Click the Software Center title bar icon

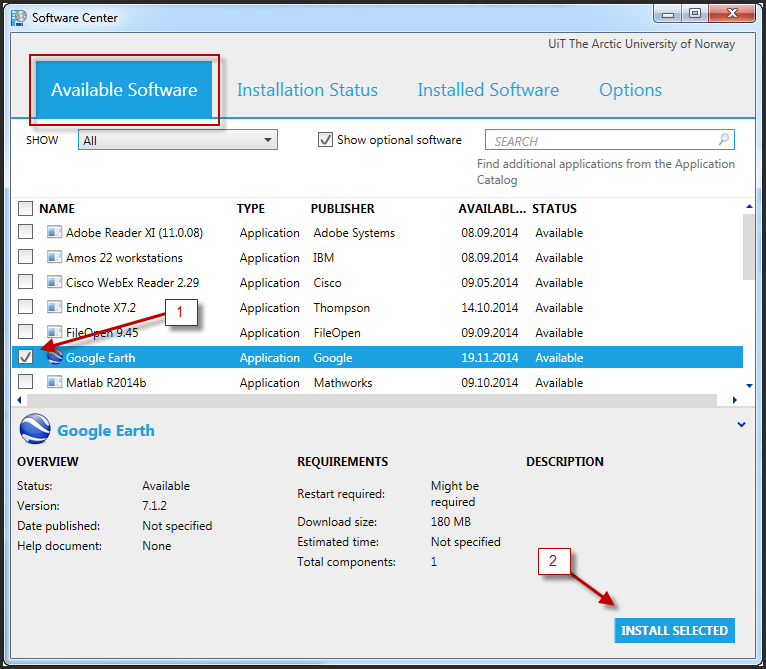point(19,17)
